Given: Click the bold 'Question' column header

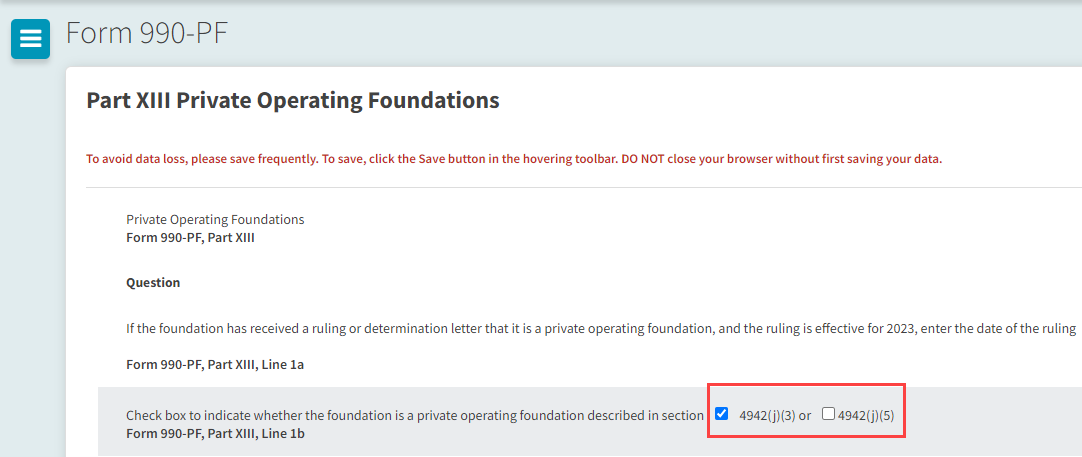Looking at the screenshot, I should point(153,283).
